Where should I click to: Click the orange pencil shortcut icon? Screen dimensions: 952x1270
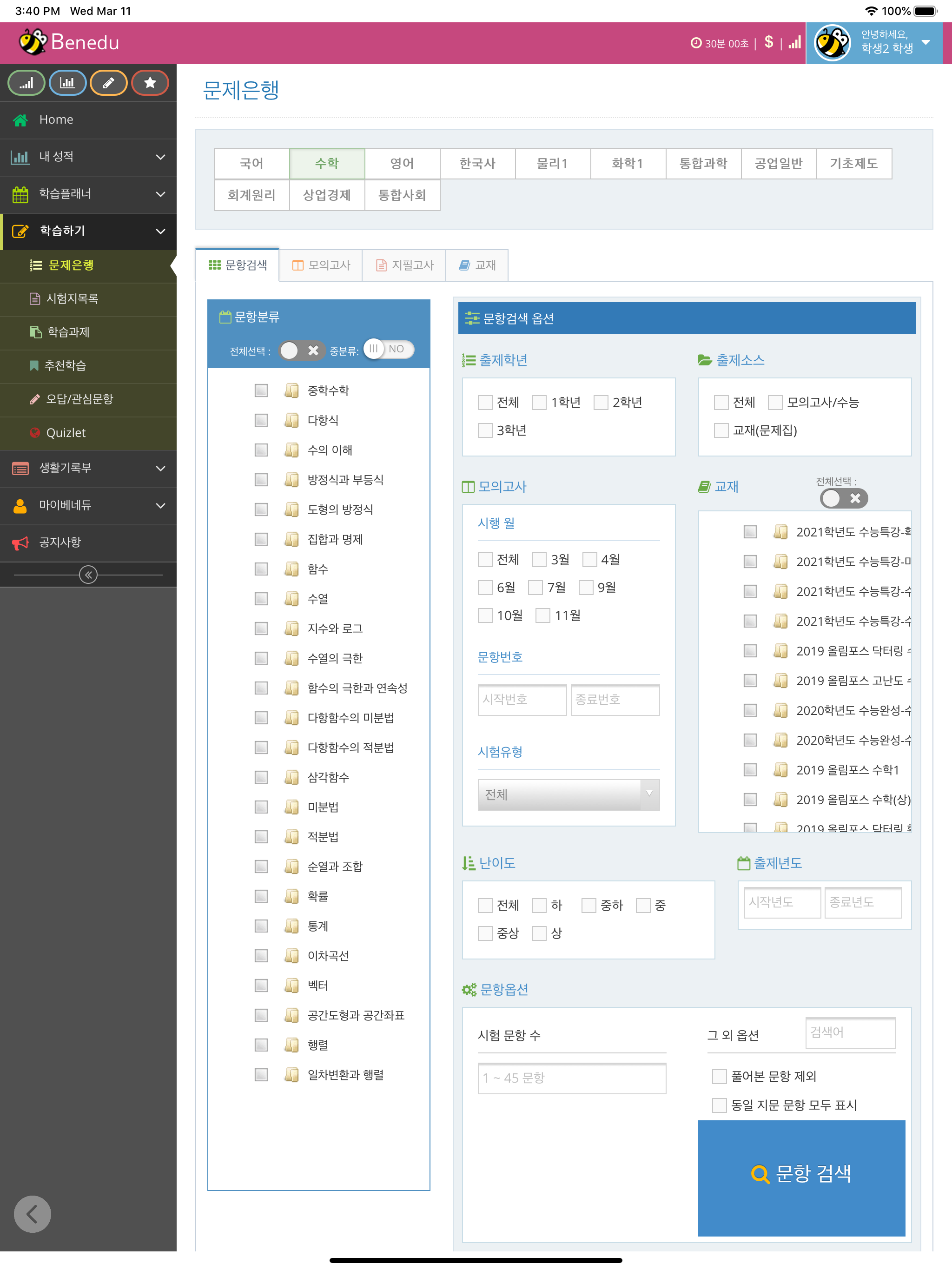pos(108,83)
